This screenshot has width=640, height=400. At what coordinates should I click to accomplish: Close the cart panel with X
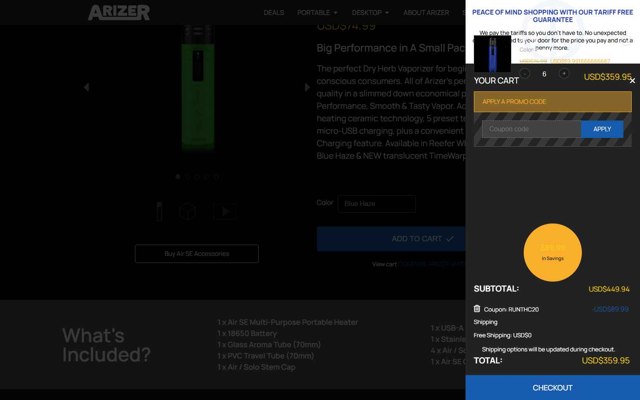[x=632, y=81]
